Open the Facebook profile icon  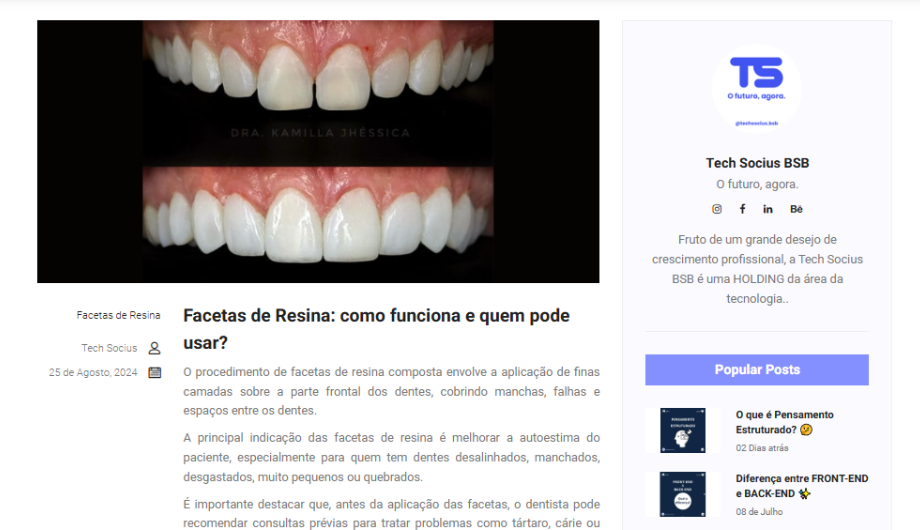[x=742, y=209]
